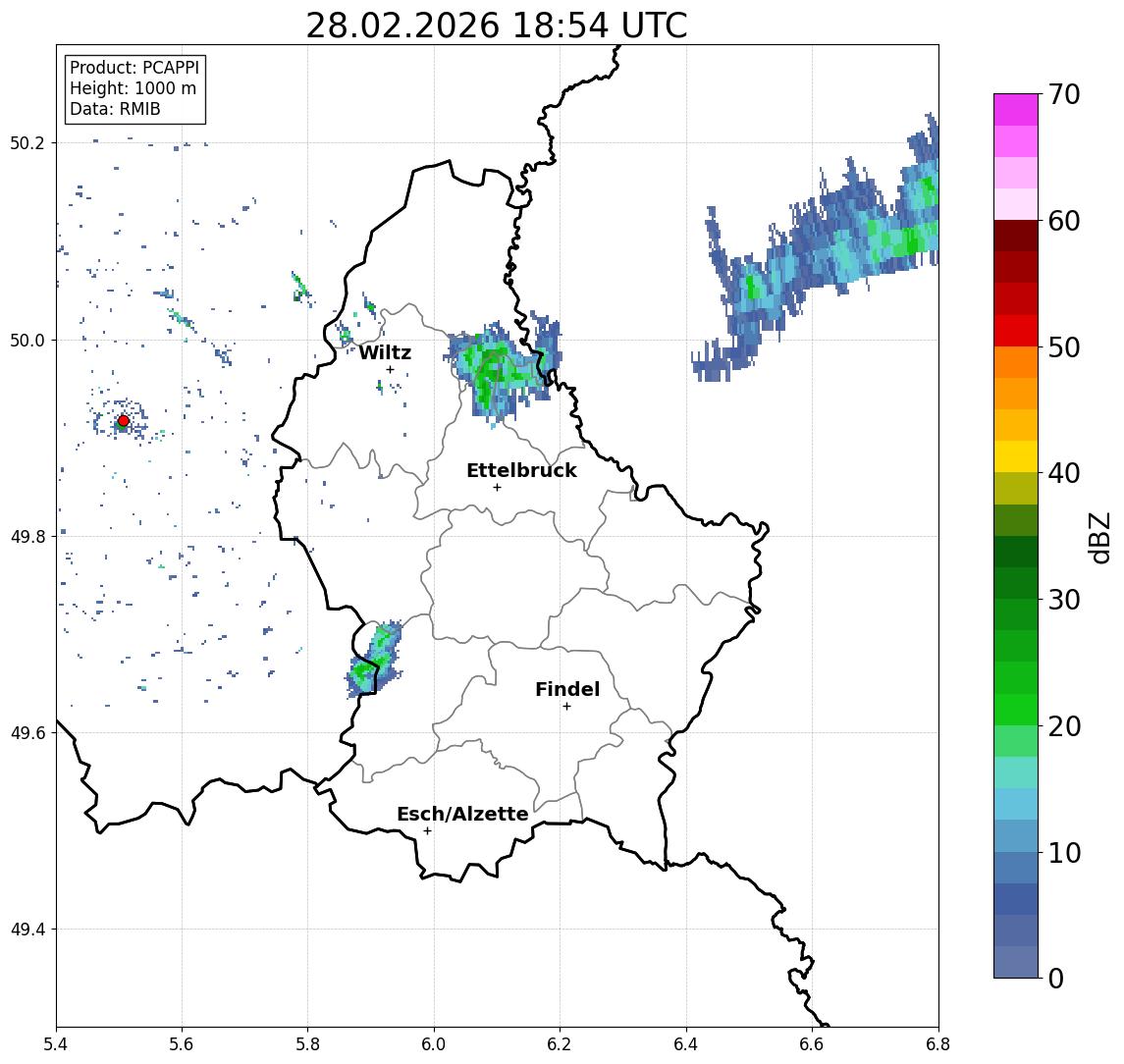
Task: Click the longitude tick label 6.8
Action: (x=938, y=1044)
